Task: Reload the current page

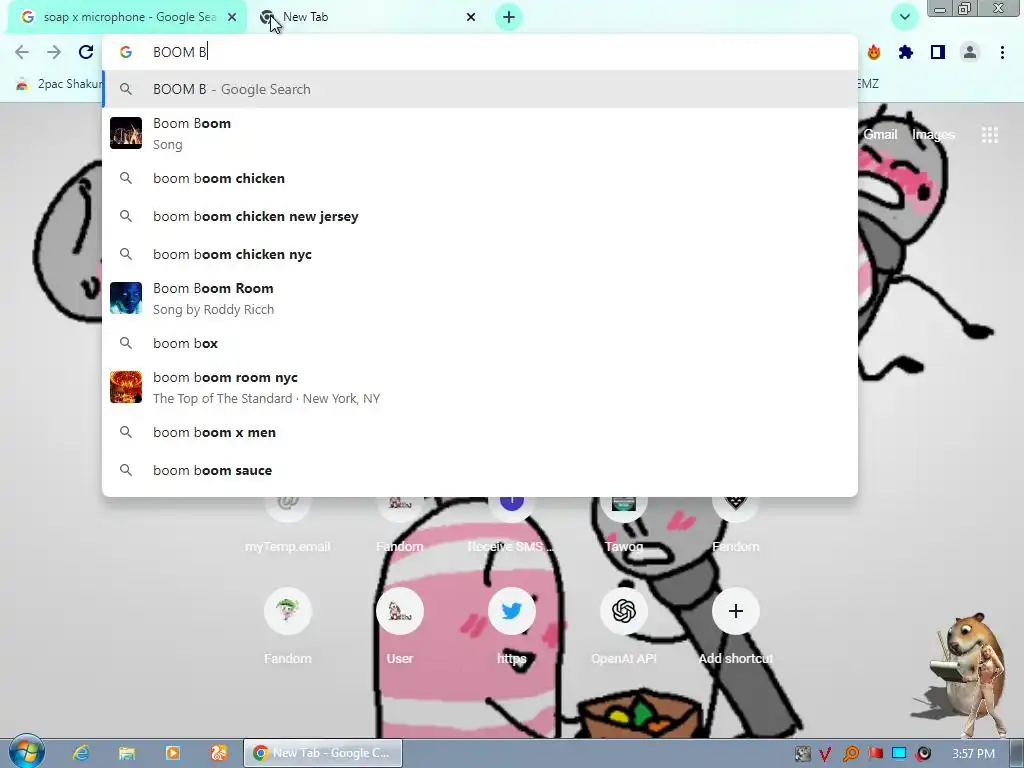Action: click(86, 52)
